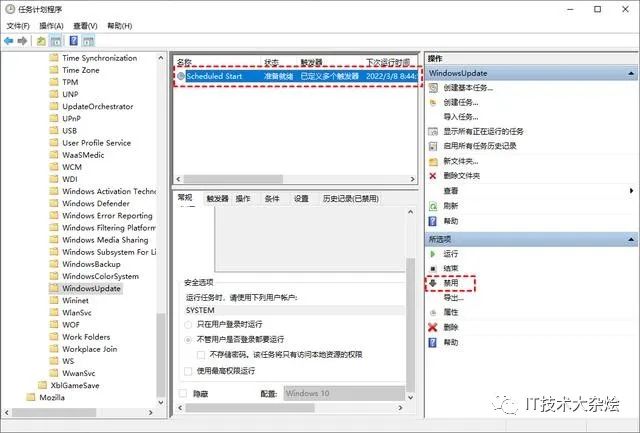
Task: Click the 属性 properties icon
Action: click(x=433, y=313)
